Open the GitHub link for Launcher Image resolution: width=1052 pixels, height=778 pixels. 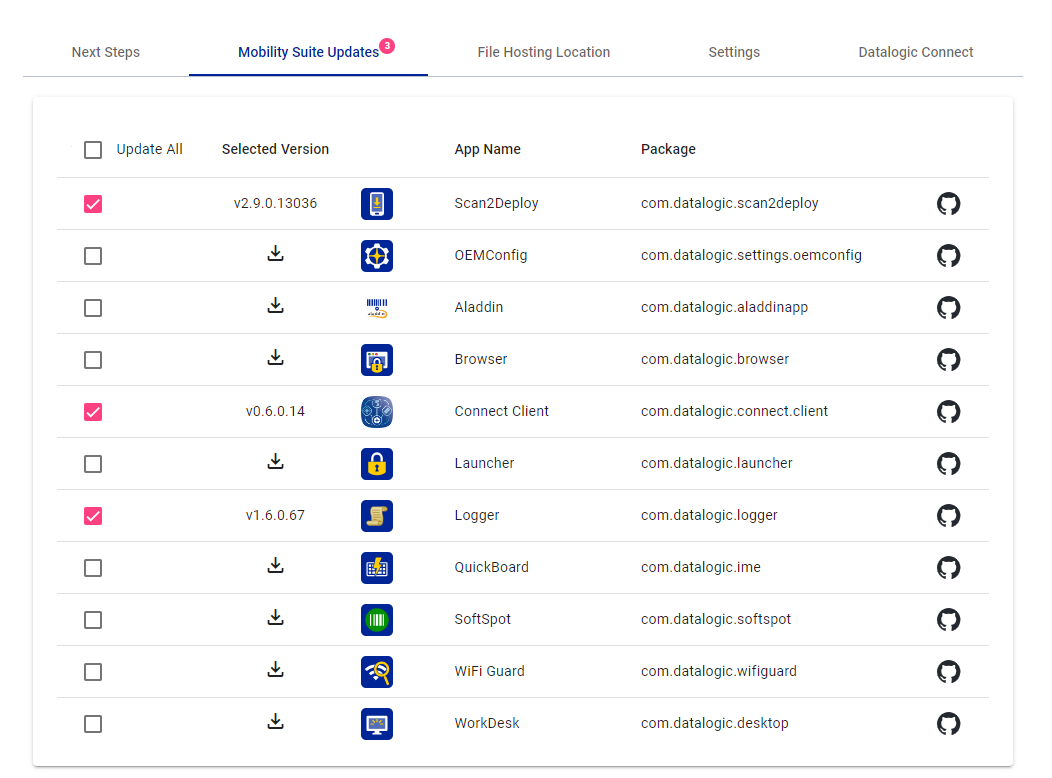[948, 463]
